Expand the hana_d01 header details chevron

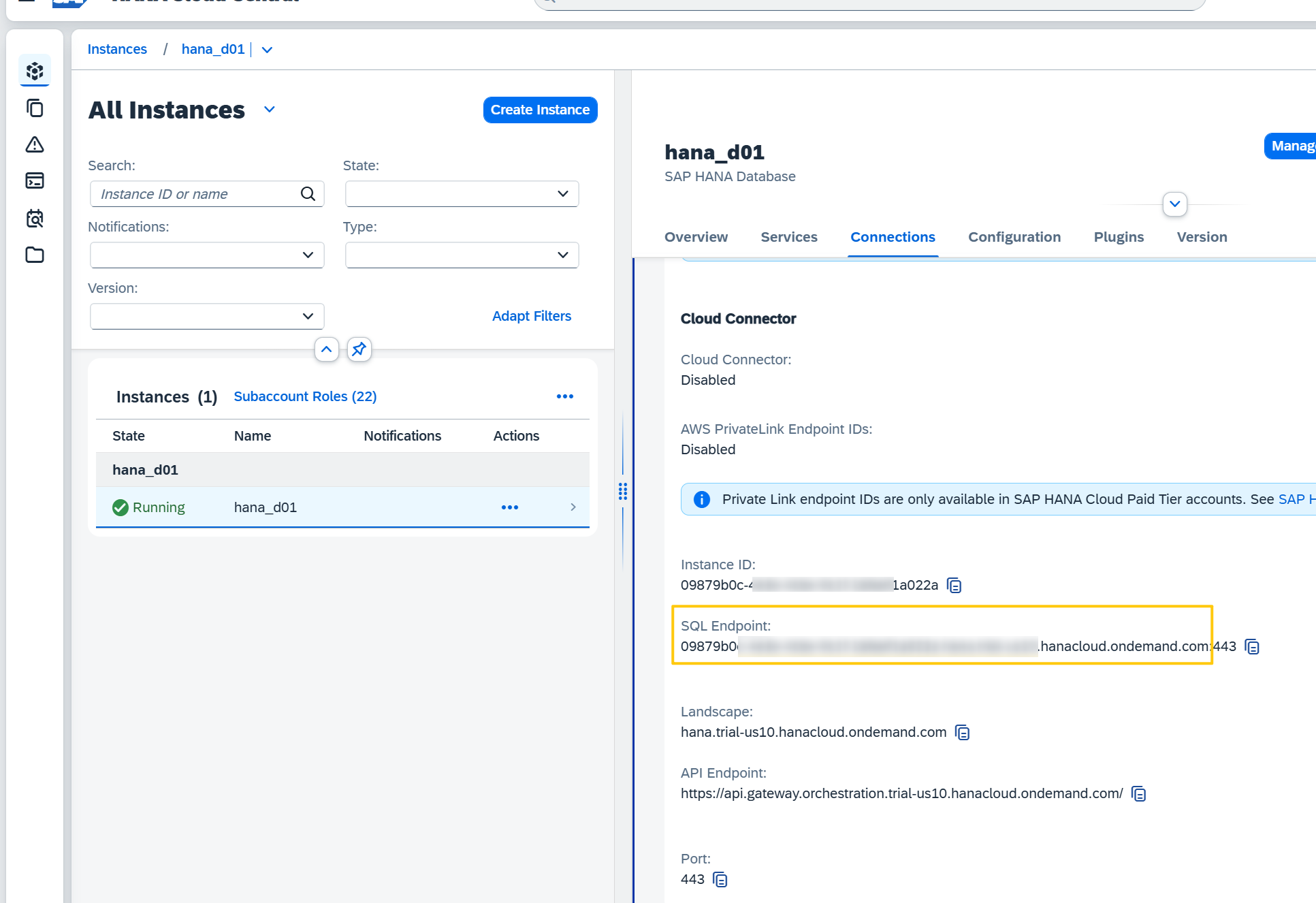pos(1175,204)
